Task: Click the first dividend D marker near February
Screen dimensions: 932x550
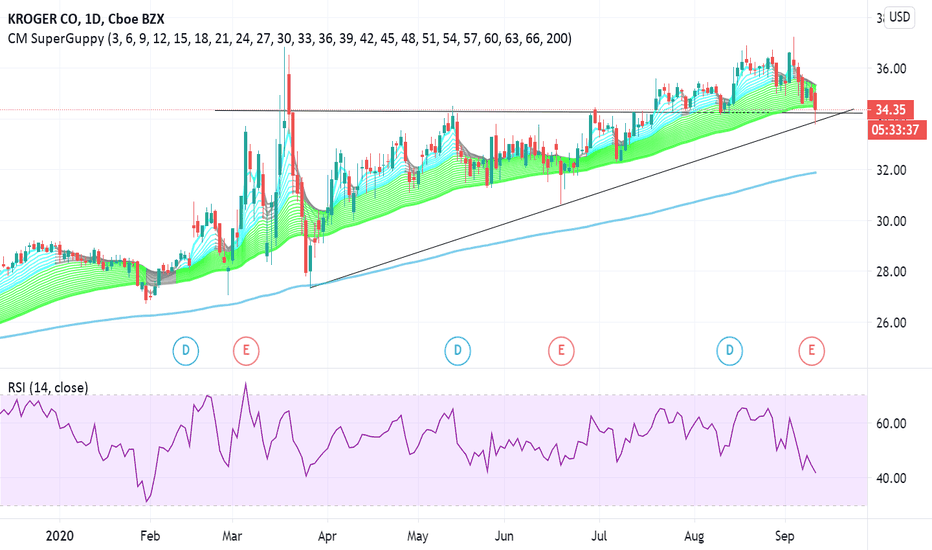Action: point(185,351)
